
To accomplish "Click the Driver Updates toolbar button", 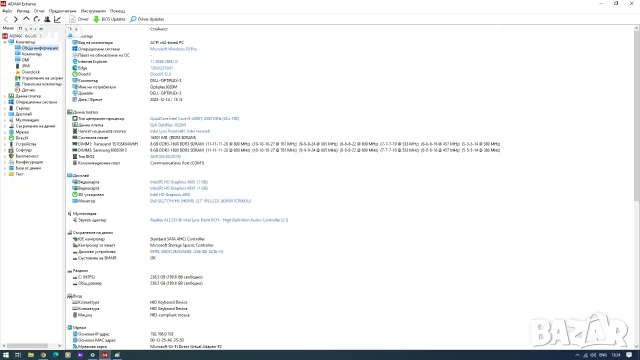I will [x=147, y=19].
